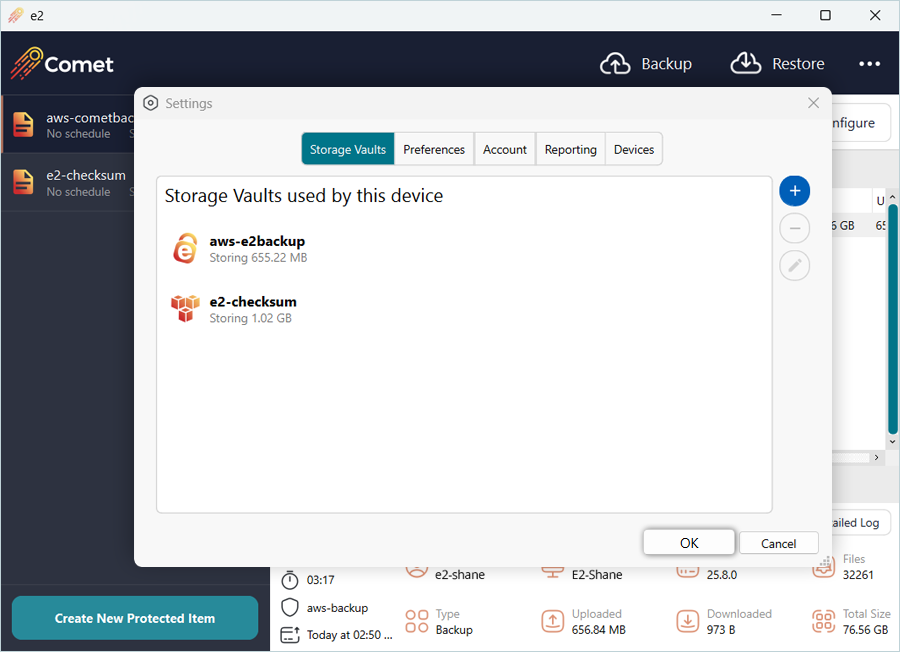This screenshot has width=900, height=652.
Task: Click the 'Storage Vaults used by this device' heading
Action: [x=304, y=196]
